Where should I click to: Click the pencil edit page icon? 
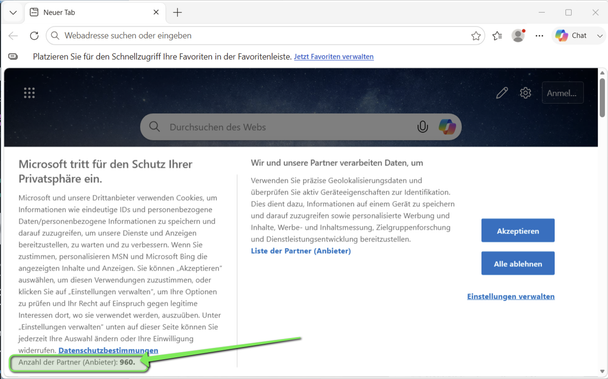tap(502, 93)
